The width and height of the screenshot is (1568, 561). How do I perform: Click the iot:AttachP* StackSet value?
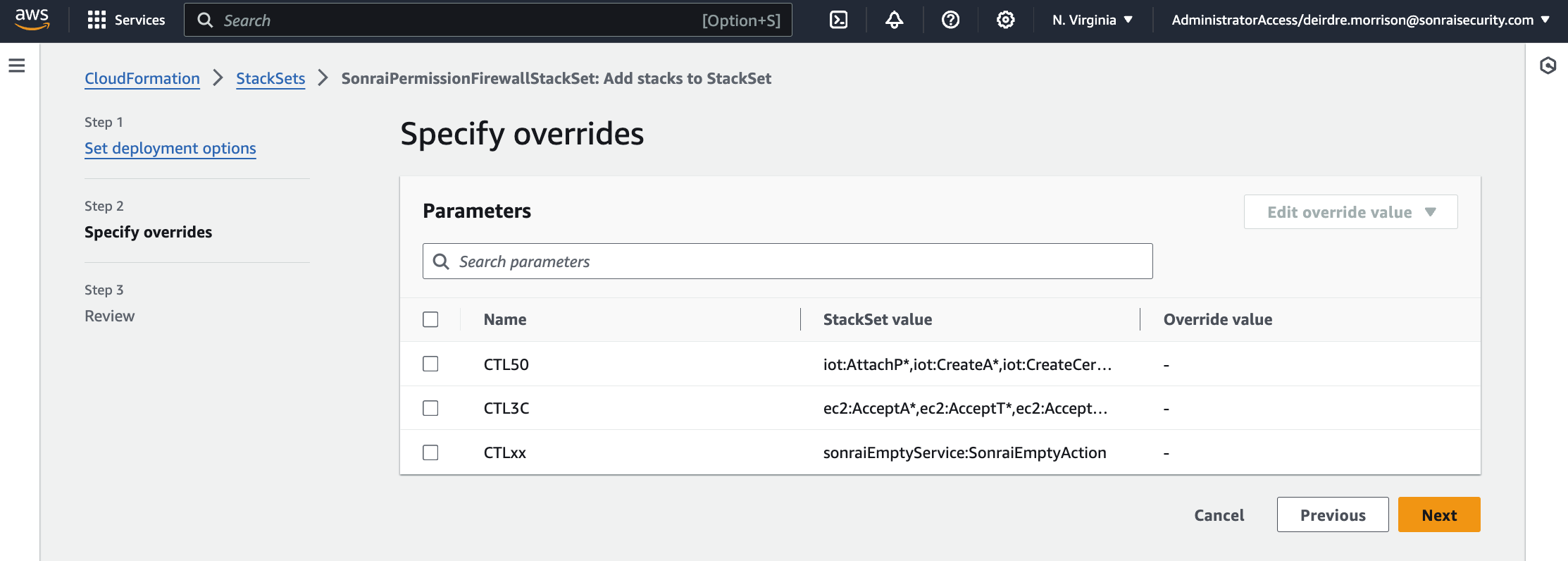coord(967,364)
